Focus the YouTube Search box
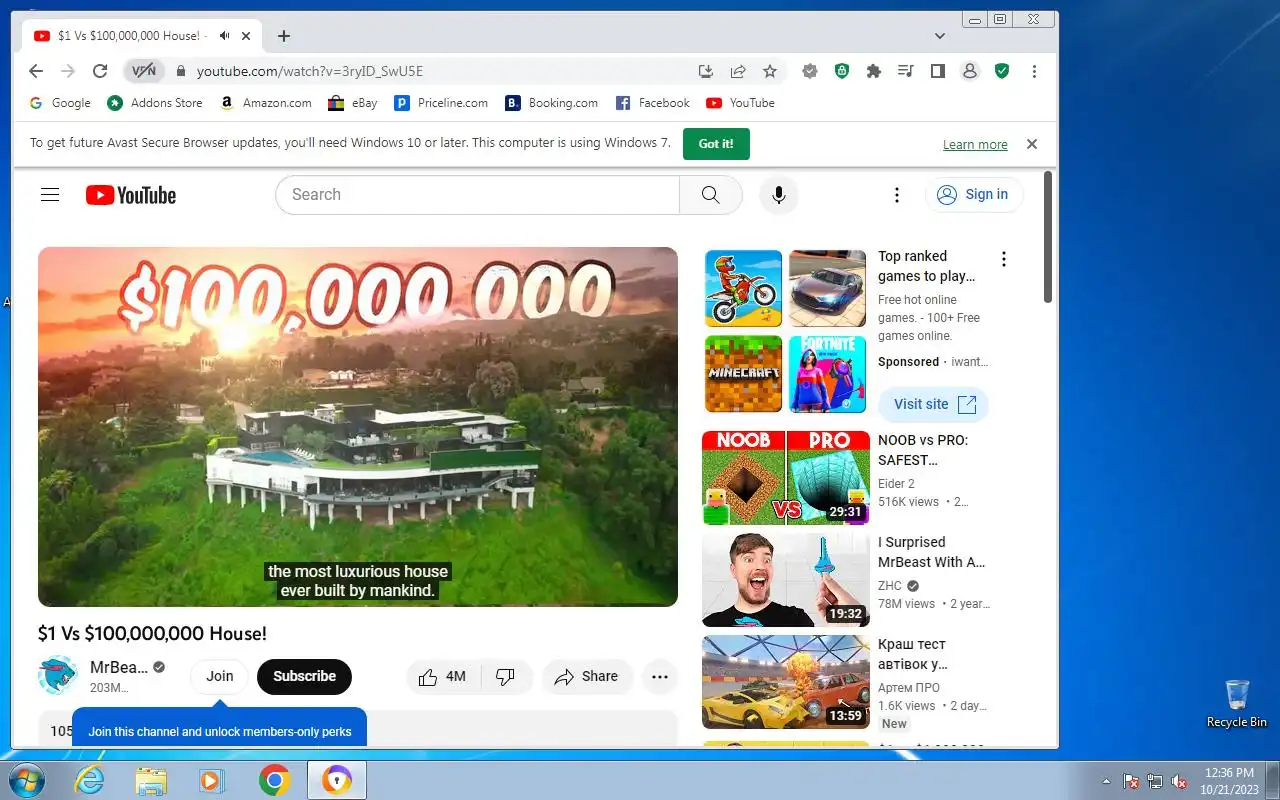 click(478, 195)
